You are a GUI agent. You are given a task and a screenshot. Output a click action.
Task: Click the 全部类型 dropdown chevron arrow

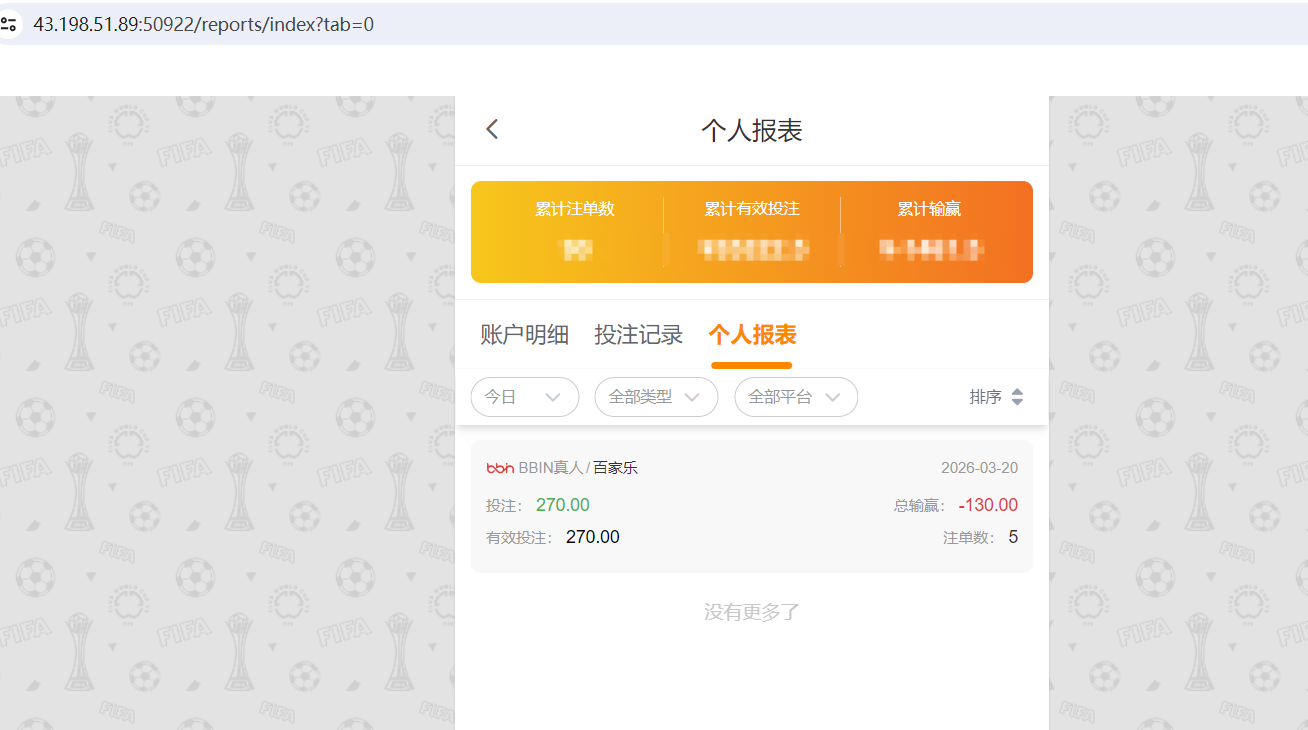pyautogui.click(x=694, y=397)
